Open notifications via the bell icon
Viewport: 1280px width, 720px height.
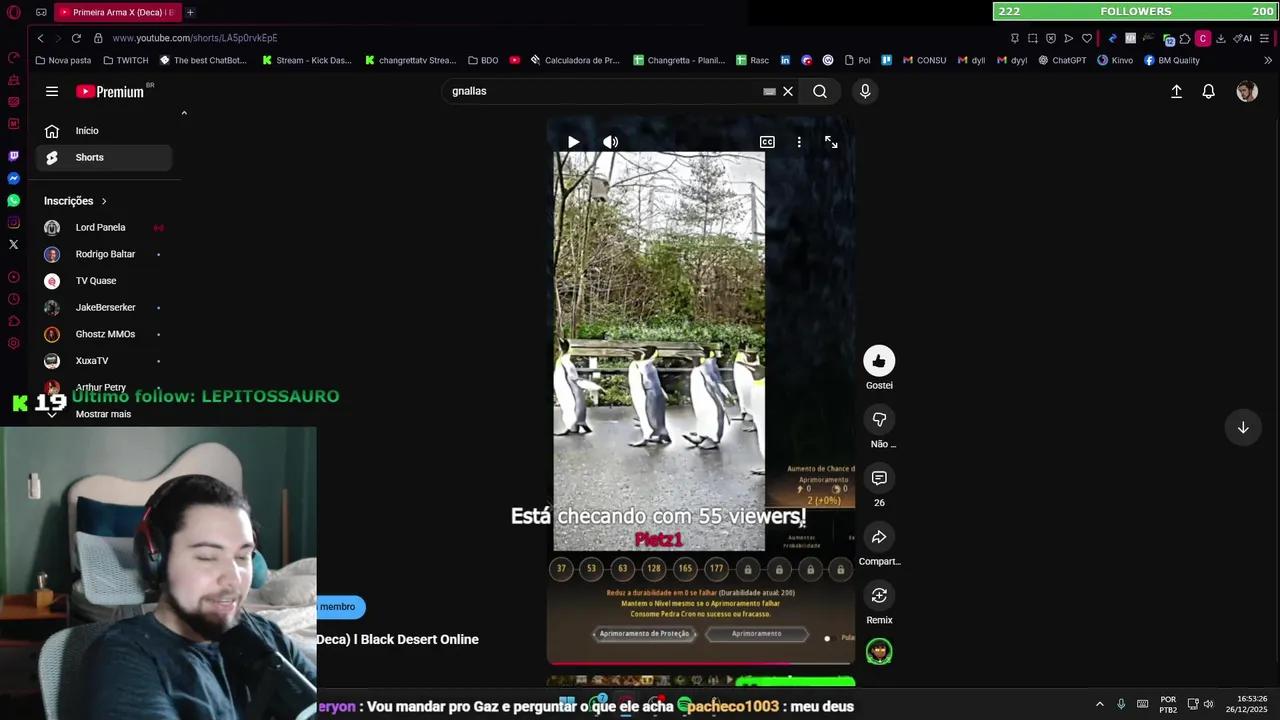pos(1208,91)
